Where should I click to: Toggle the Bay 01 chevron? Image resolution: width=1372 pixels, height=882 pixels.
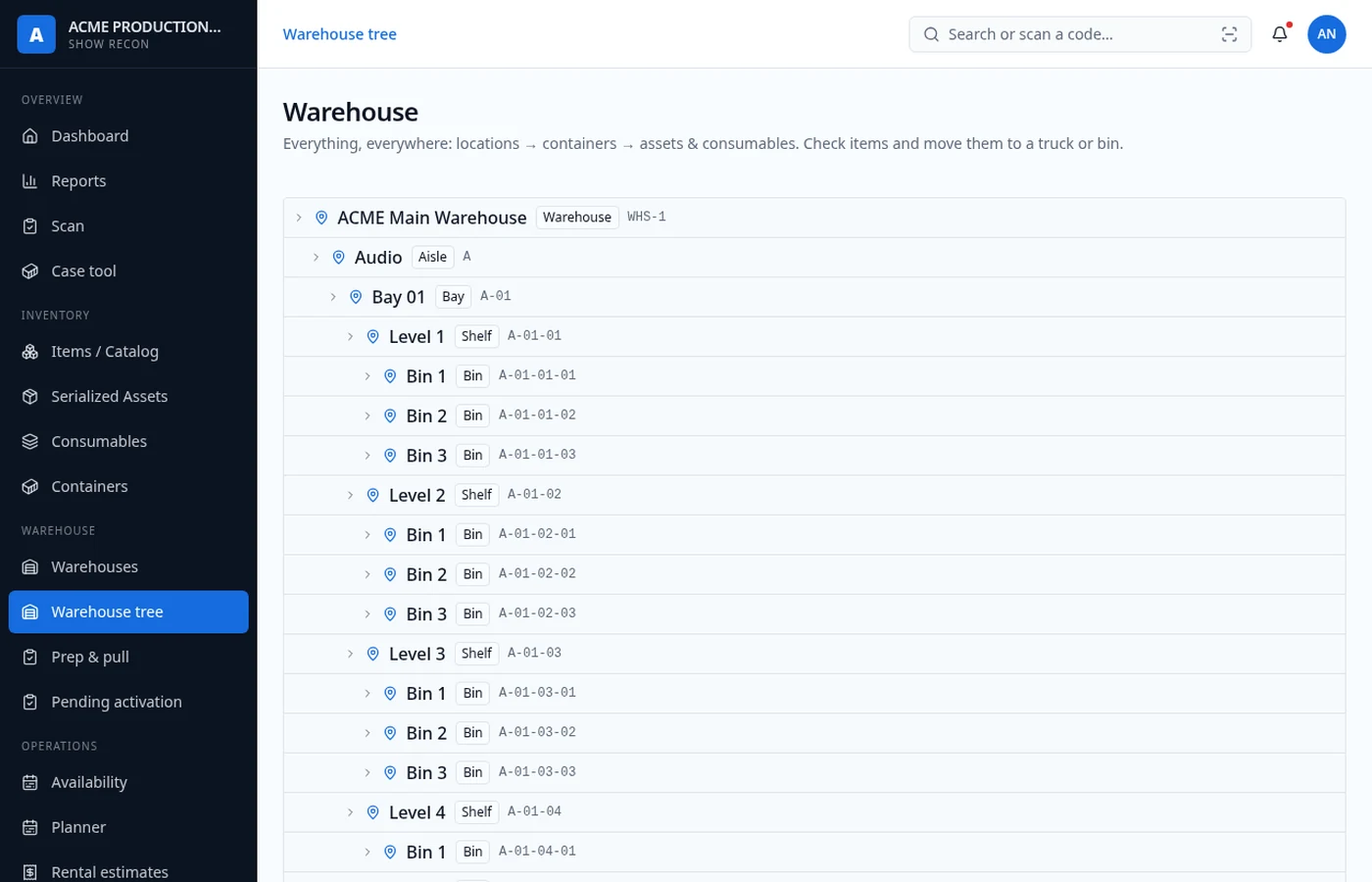(333, 297)
